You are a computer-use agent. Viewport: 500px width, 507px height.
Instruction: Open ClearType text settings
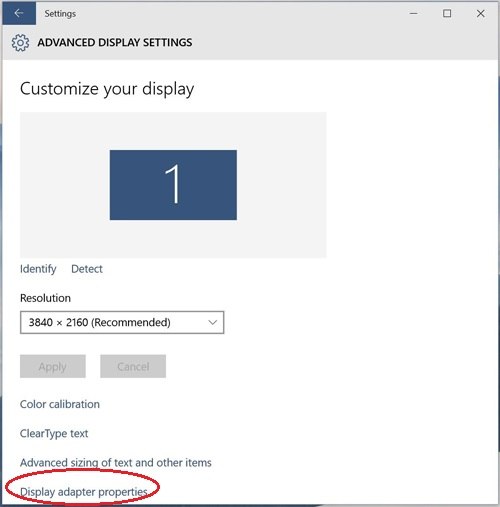coord(54,433)
